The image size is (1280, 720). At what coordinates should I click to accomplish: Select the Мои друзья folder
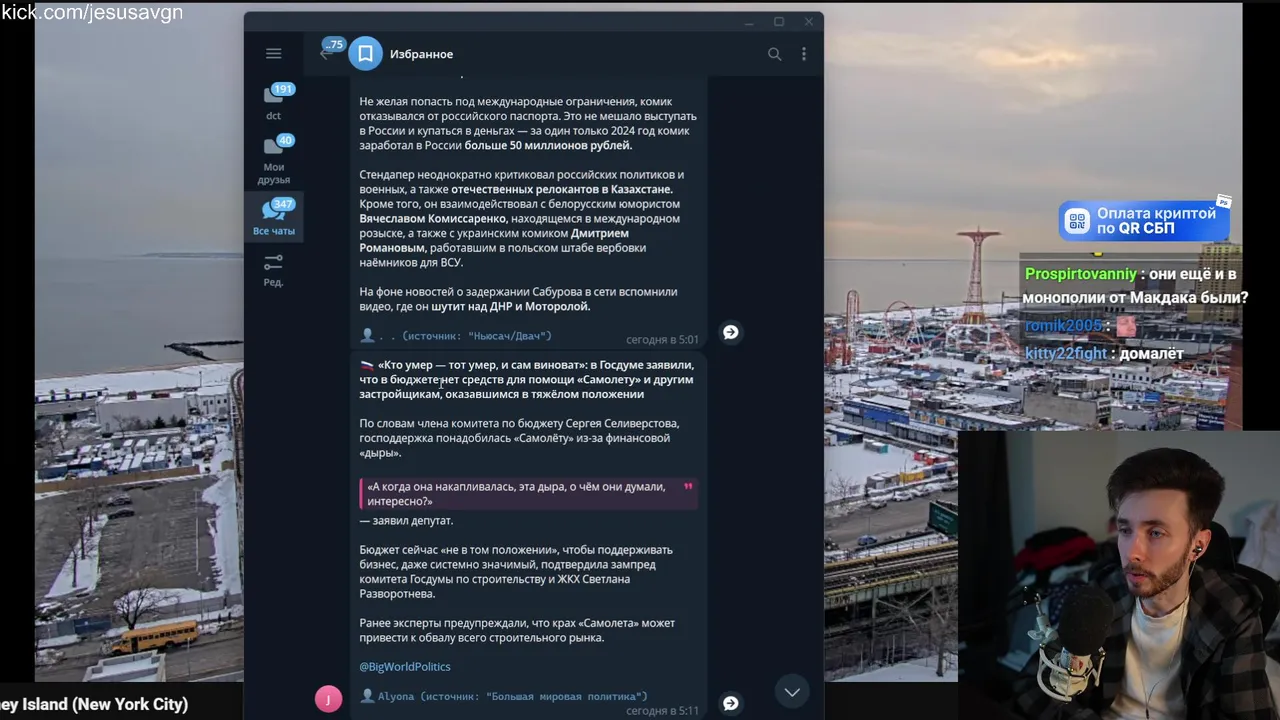[274, 160]
